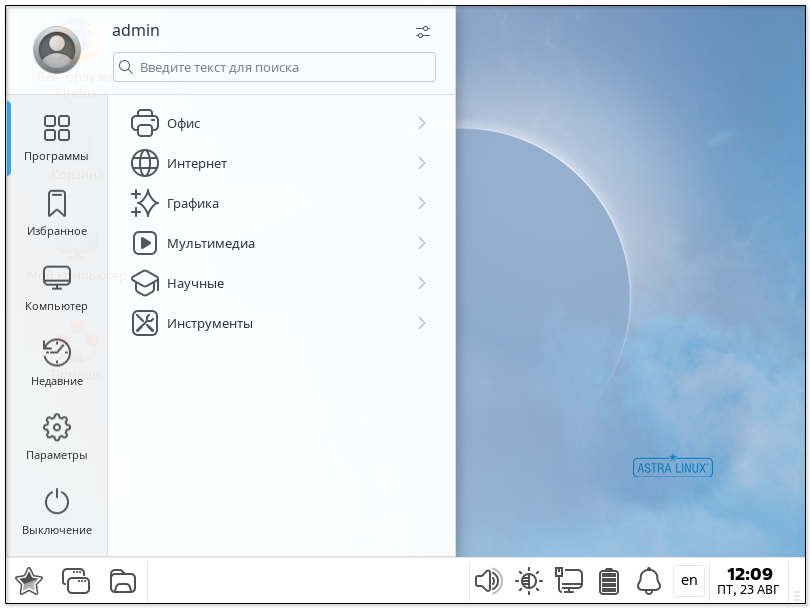Open the Недавние sidebar tab
This screenshot has height=608, width=810.
[x=56, y=363]
